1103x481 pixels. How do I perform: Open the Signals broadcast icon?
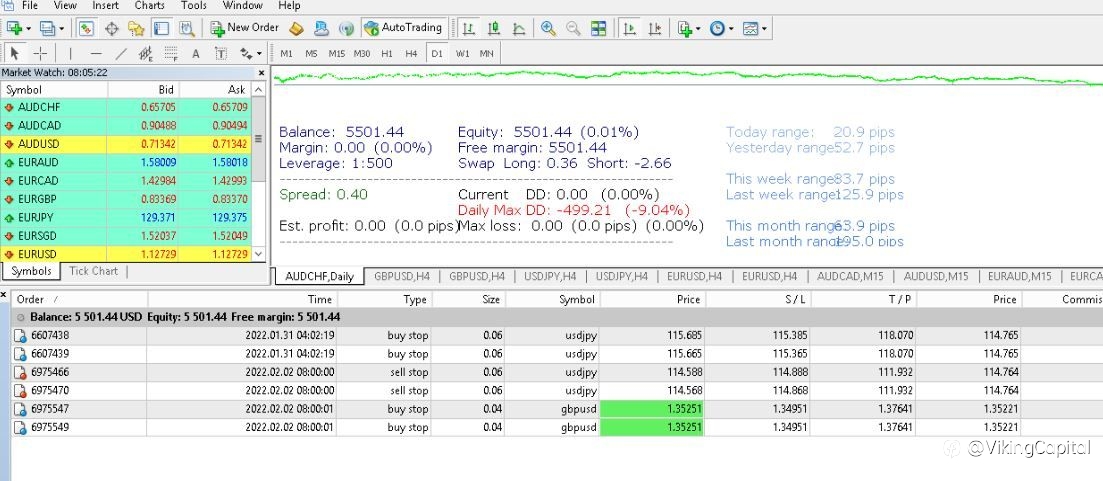(346, 28)
